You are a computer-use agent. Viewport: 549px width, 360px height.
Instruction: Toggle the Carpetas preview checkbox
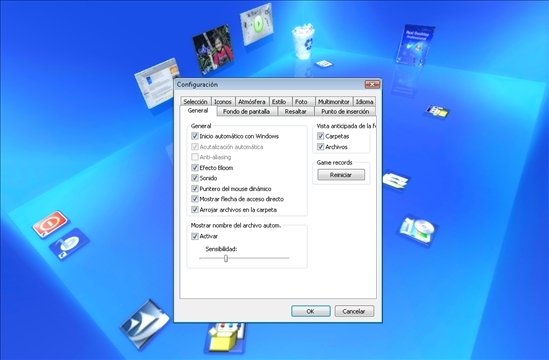point(320,136)
